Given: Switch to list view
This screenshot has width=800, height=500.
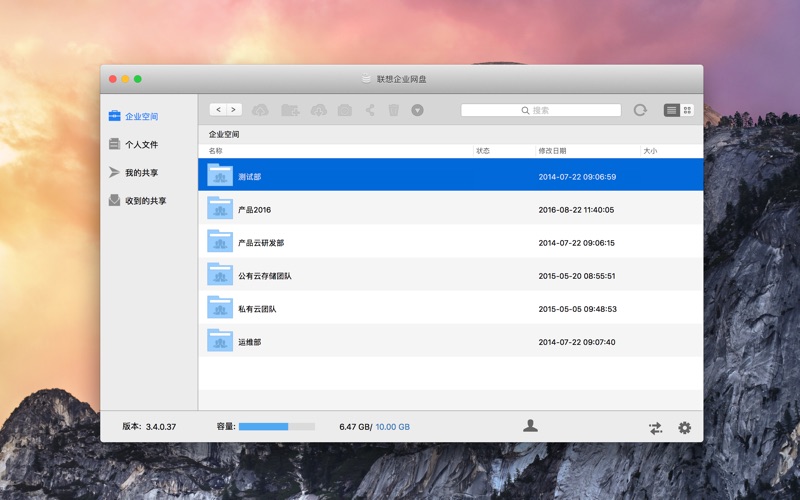Looking at the screenshot, I should (x=671, y=110).
